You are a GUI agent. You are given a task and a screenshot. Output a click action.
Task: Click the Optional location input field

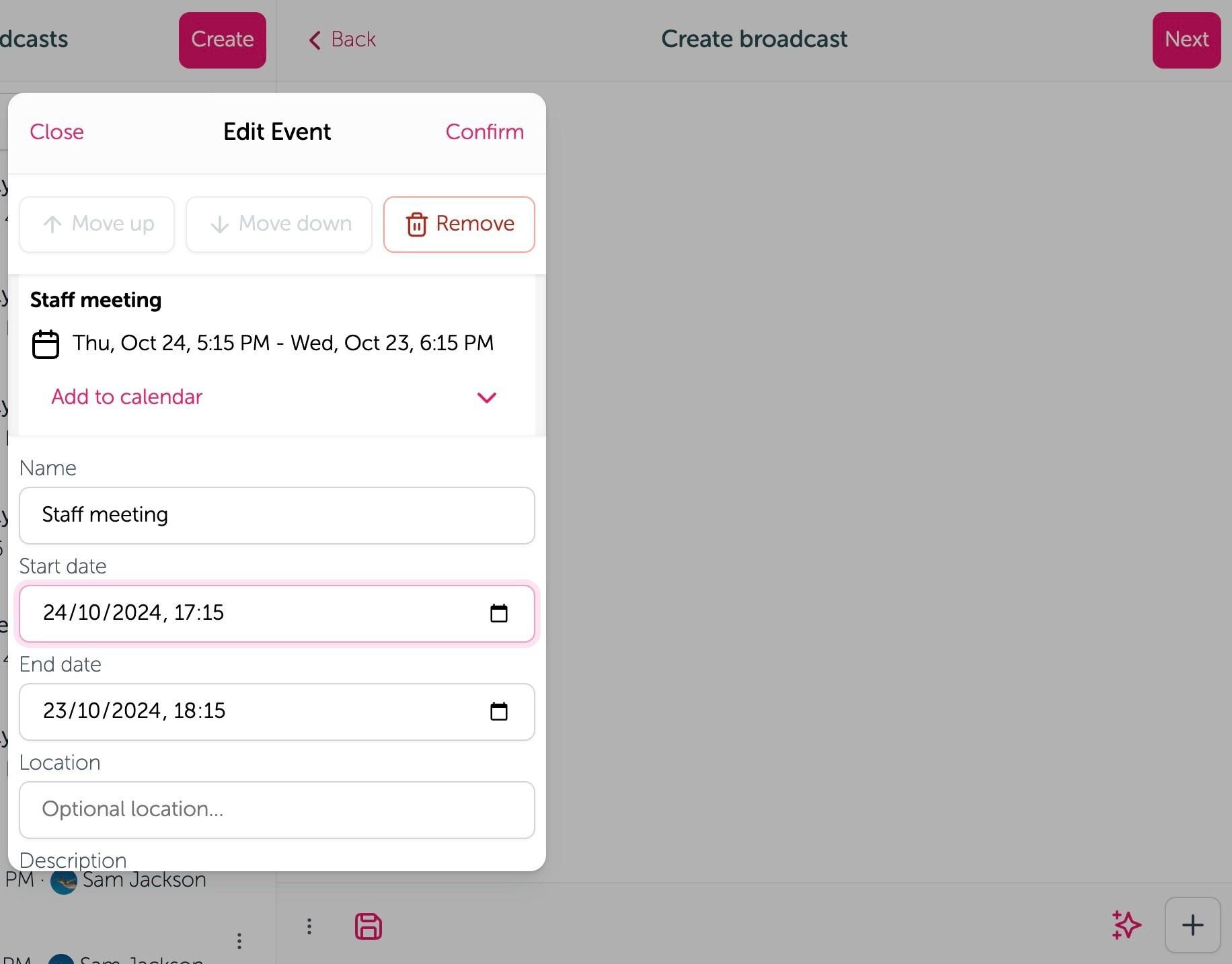277,810
